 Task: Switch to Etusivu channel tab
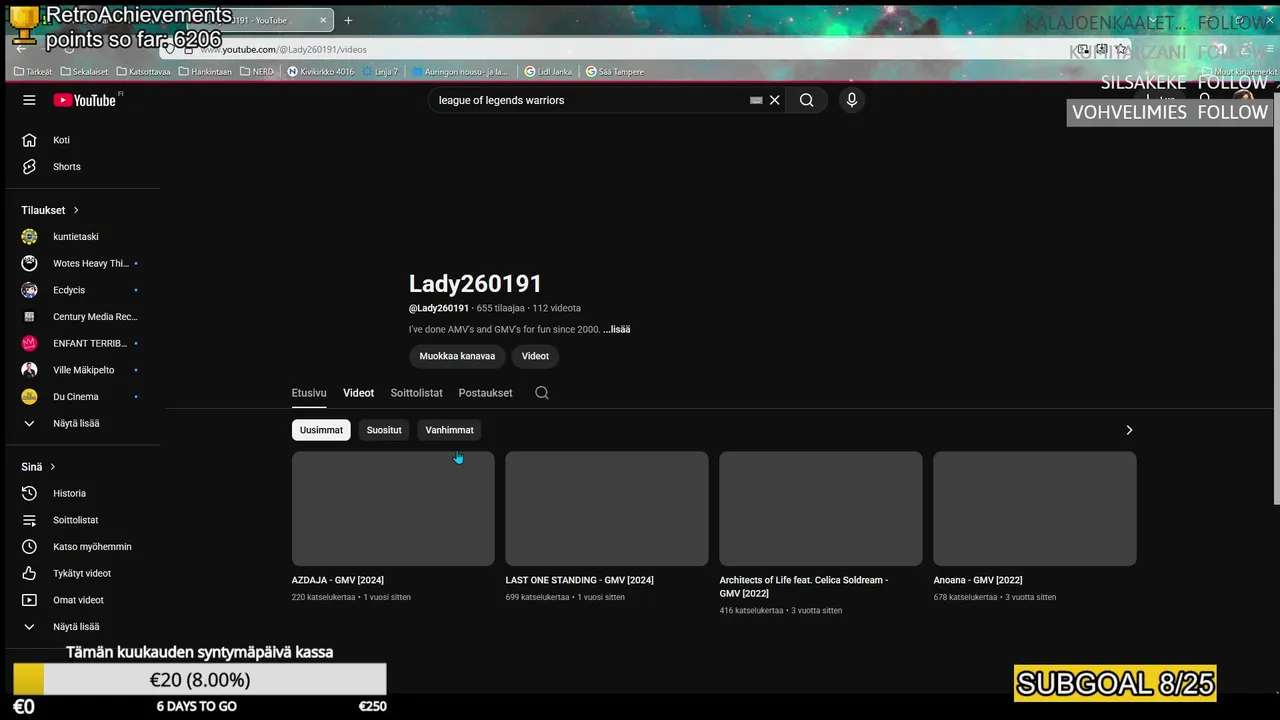309,393
